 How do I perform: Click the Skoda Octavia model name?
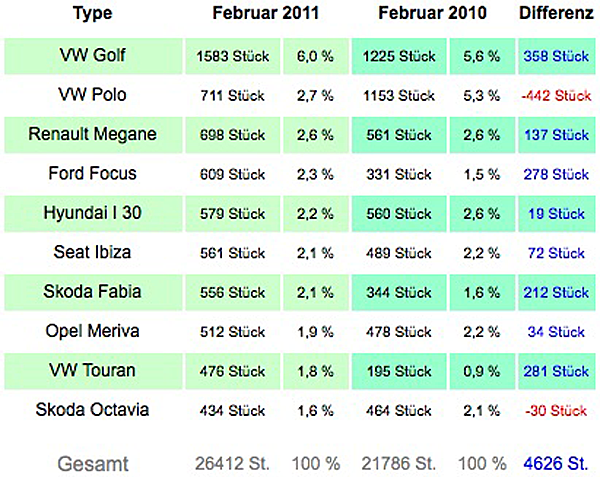pyautogui.click(x=92, y=410)
